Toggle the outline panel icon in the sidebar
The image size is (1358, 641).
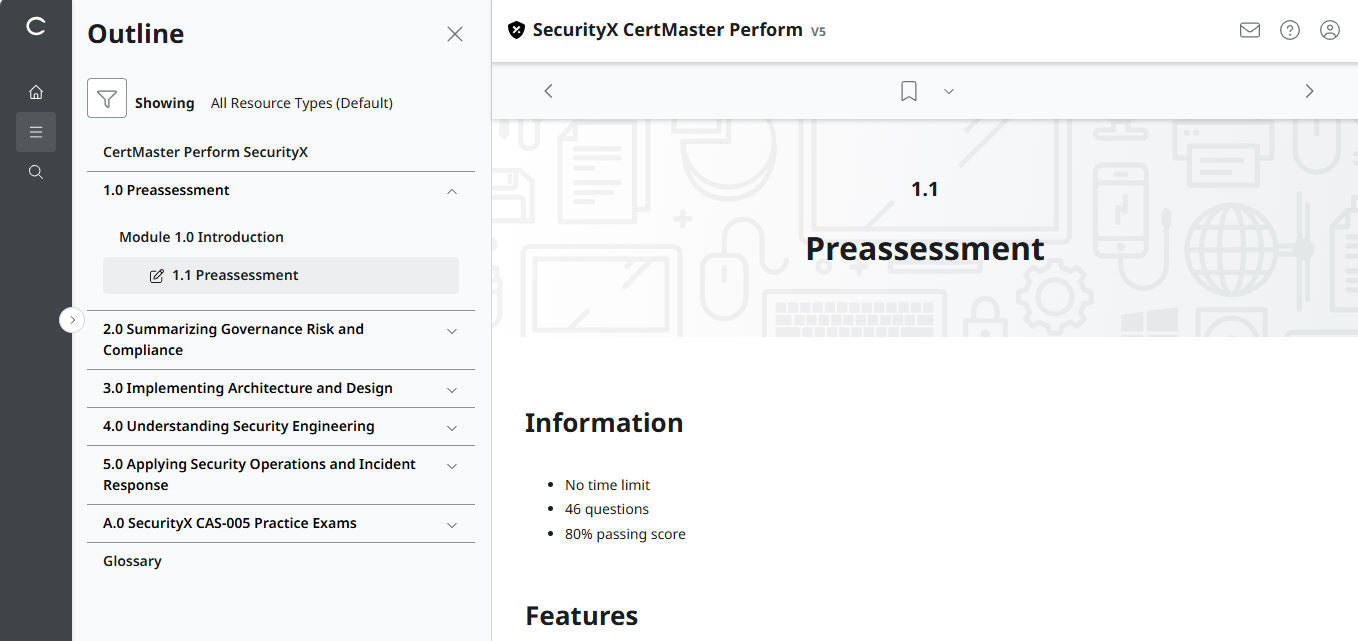36,131
